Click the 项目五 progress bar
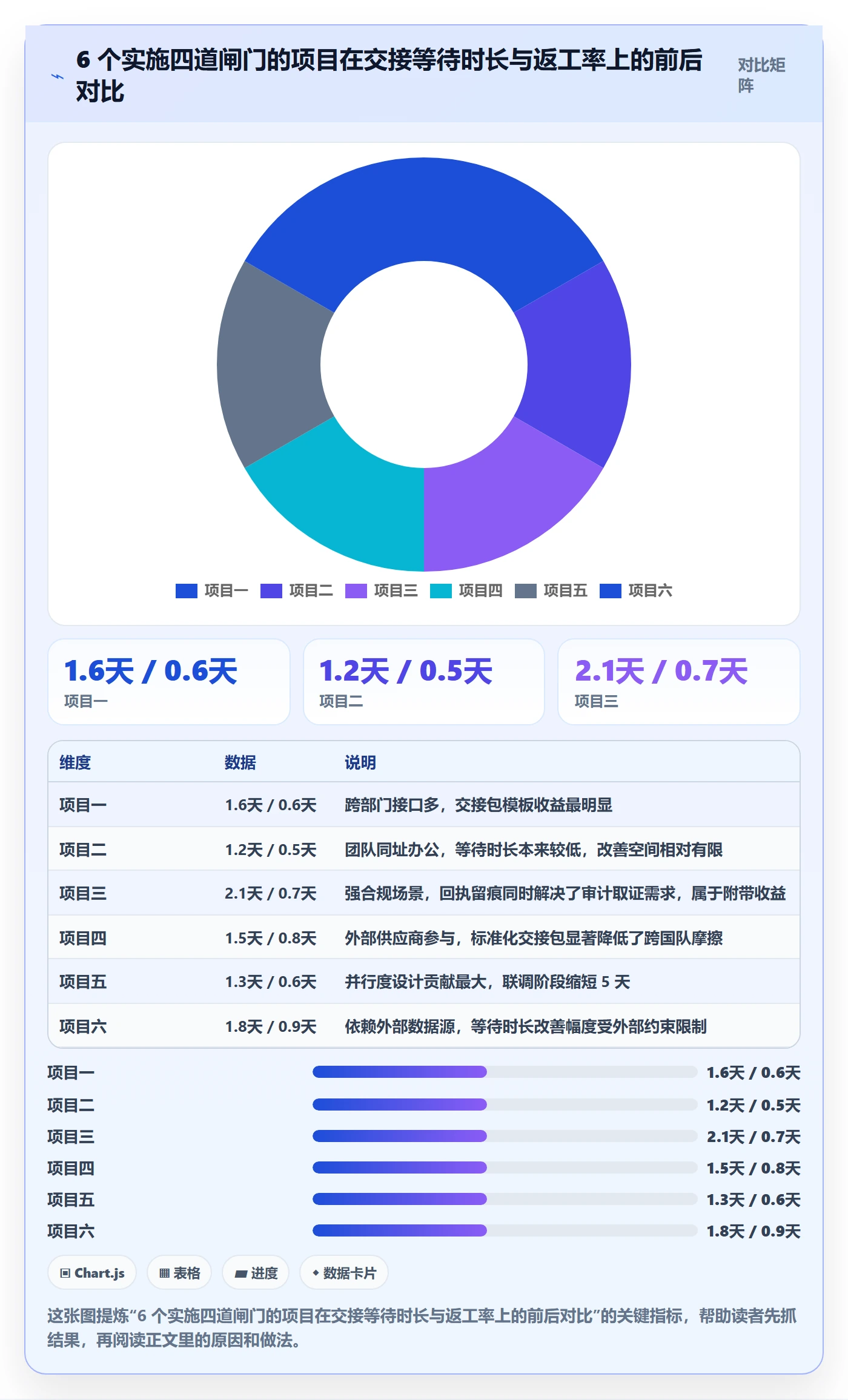Image resolution: width=848 pixels, height=1400 pixels. click(505, 1199)
